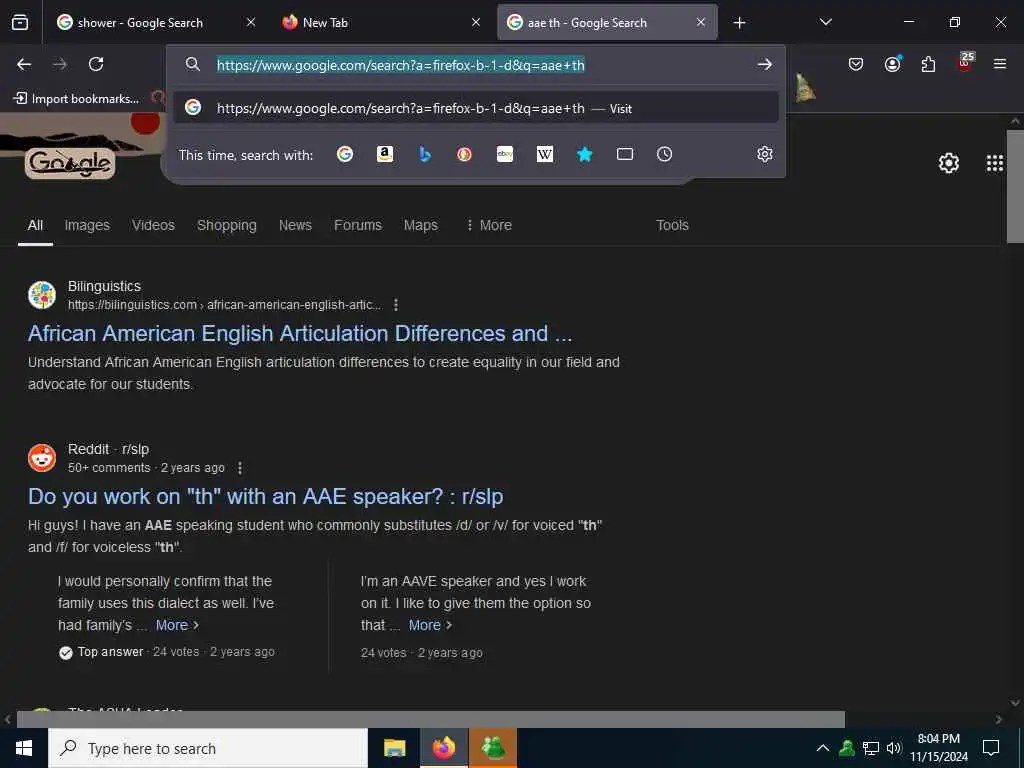Click the Visit suggestion row in address dropdown
The width and height of the screenshot is (1024, 768).
pyautogui.click(x=476, y=108)
